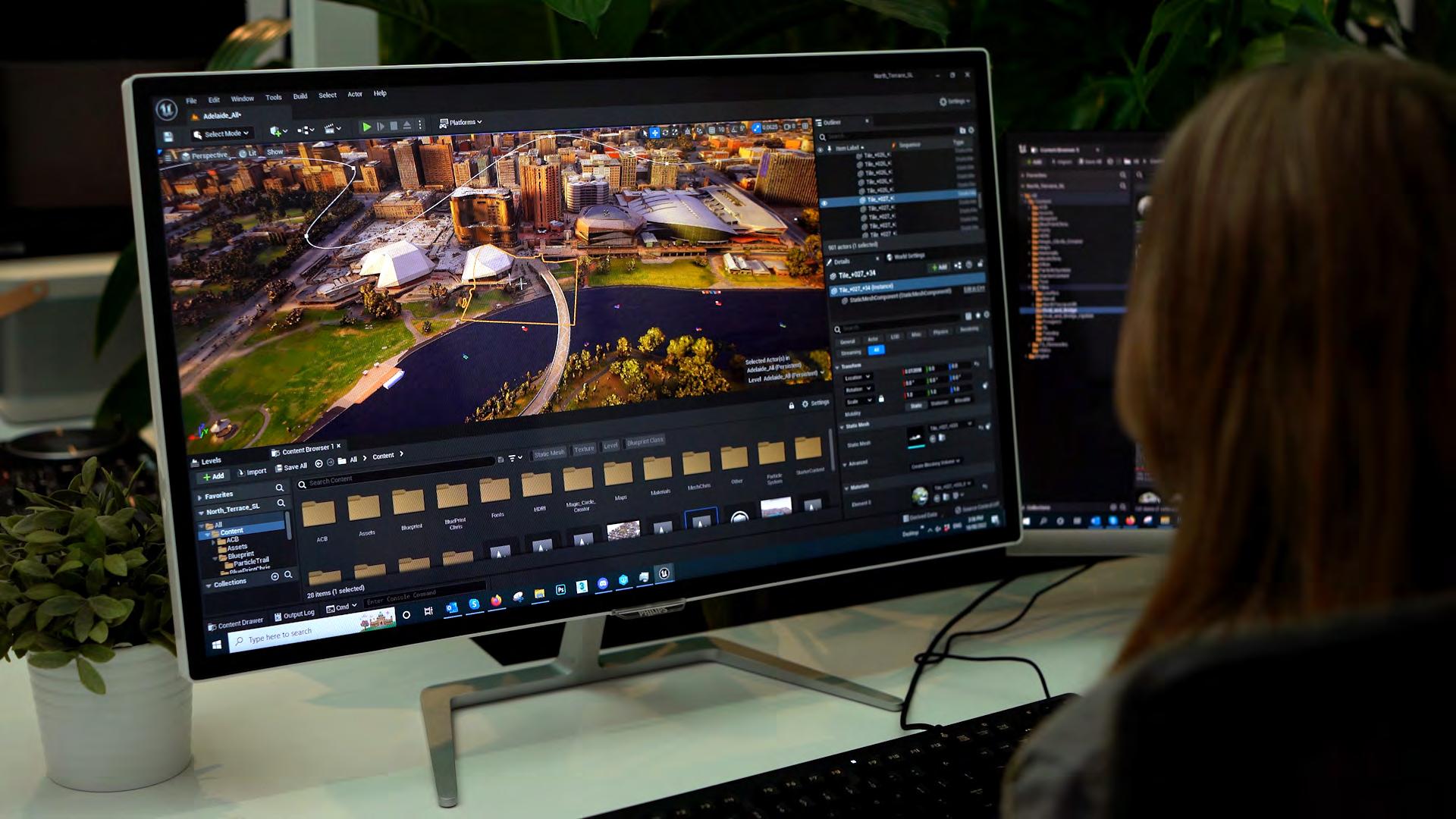Click the Firefox taskbar icon
Screen dimensions: 1456x819
pos(496,601)
